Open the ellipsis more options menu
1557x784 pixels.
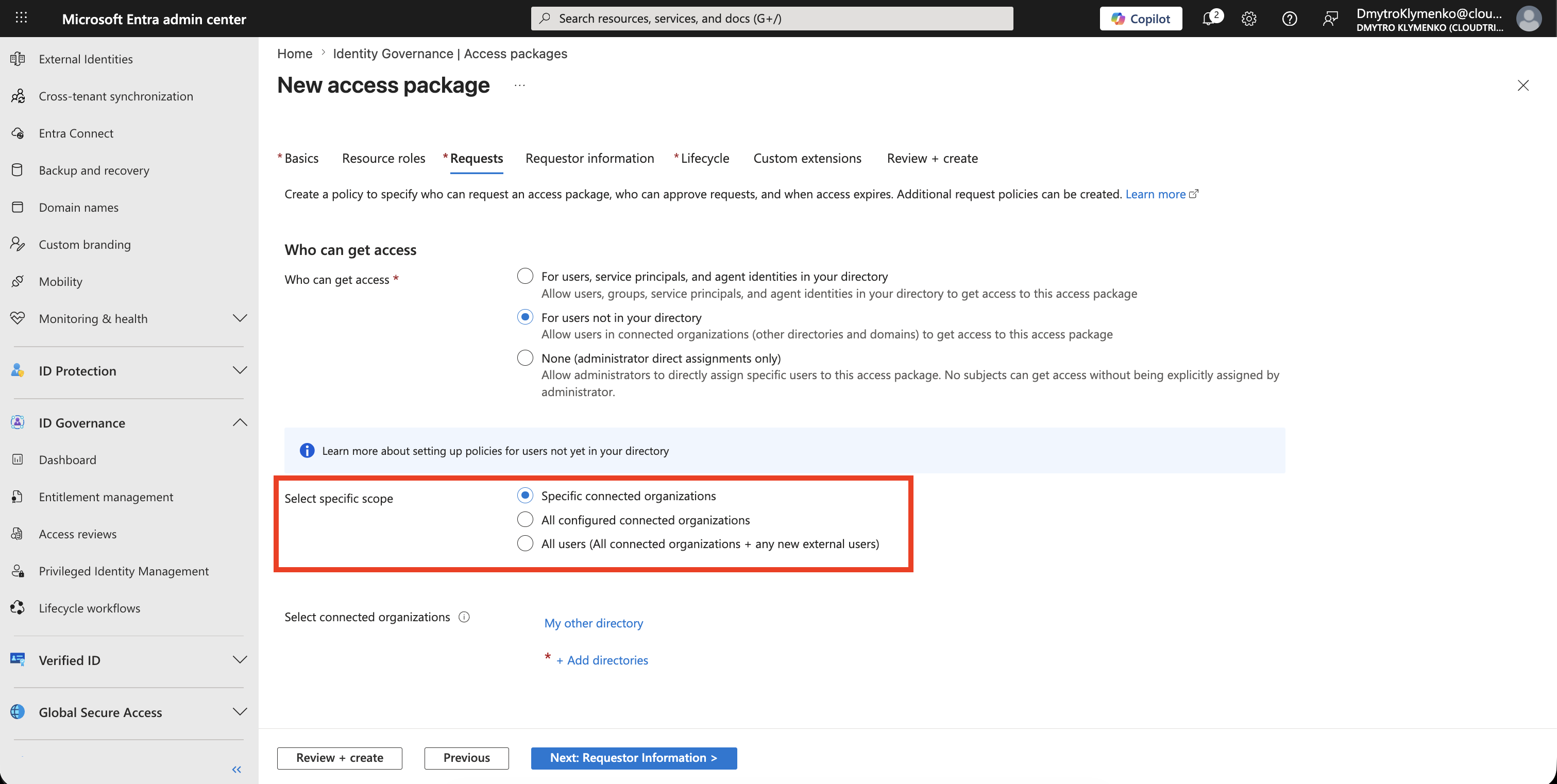point(520,85)
